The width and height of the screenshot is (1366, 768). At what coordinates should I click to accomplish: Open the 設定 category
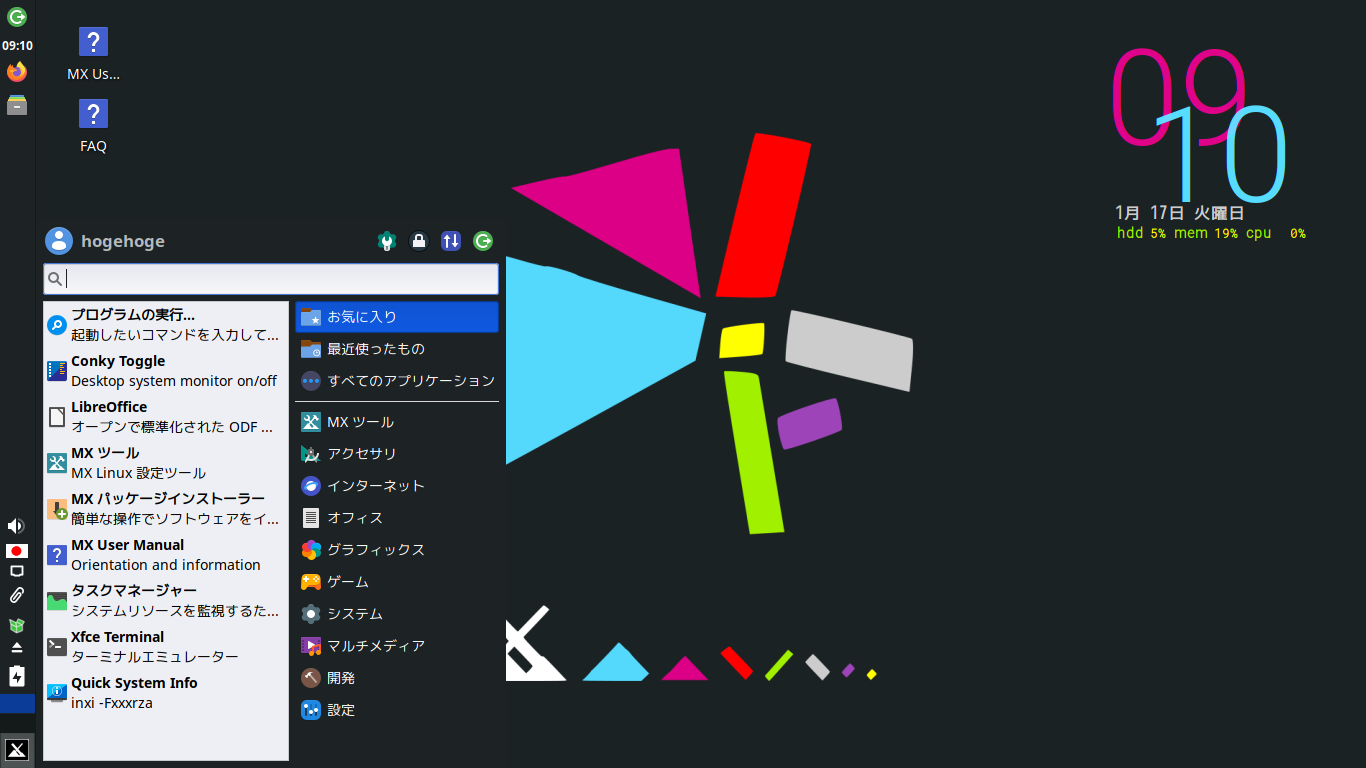[x=397, y=710]
